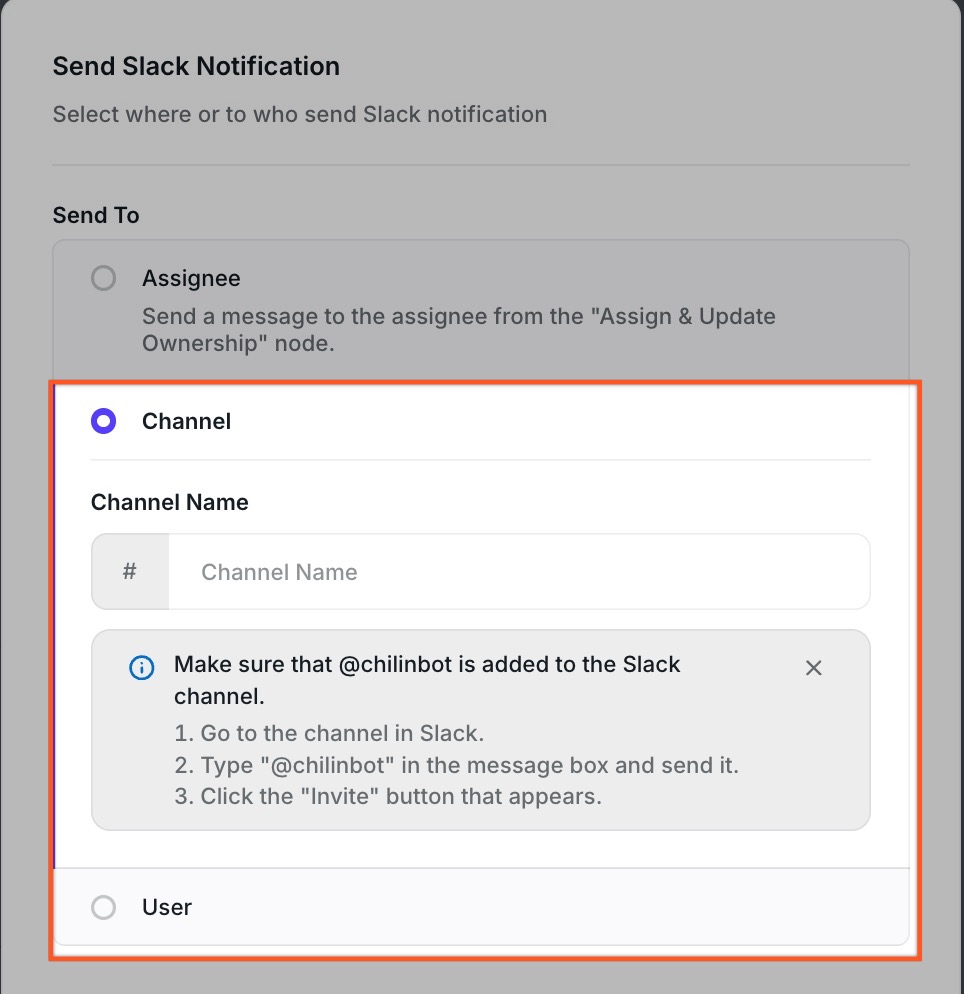Click the "Go to the channel in Slack" step
The width and height of the screenshot is (964, 994).
[x=329, y=733]
